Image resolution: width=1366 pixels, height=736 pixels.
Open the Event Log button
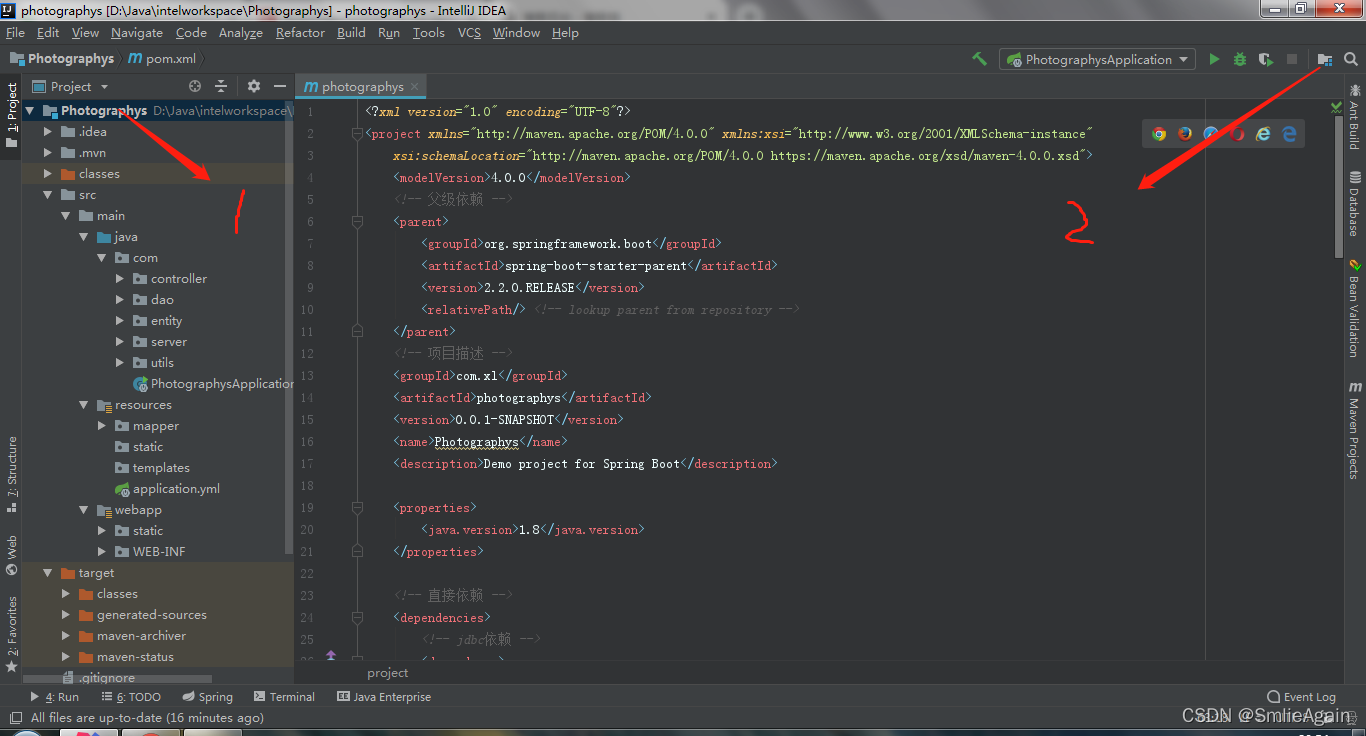[x=1301, y=697]
